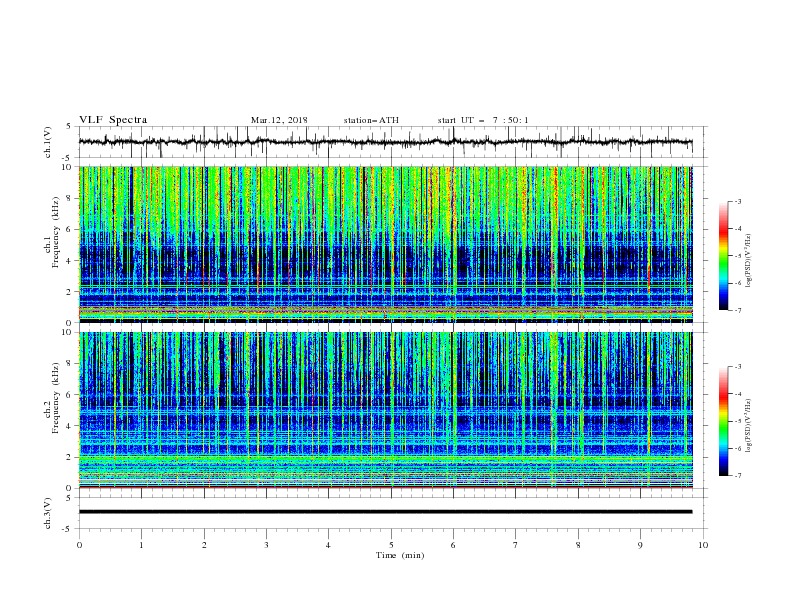
Task: Click time axis tick label "1"
Action: (x=141, y=545)
